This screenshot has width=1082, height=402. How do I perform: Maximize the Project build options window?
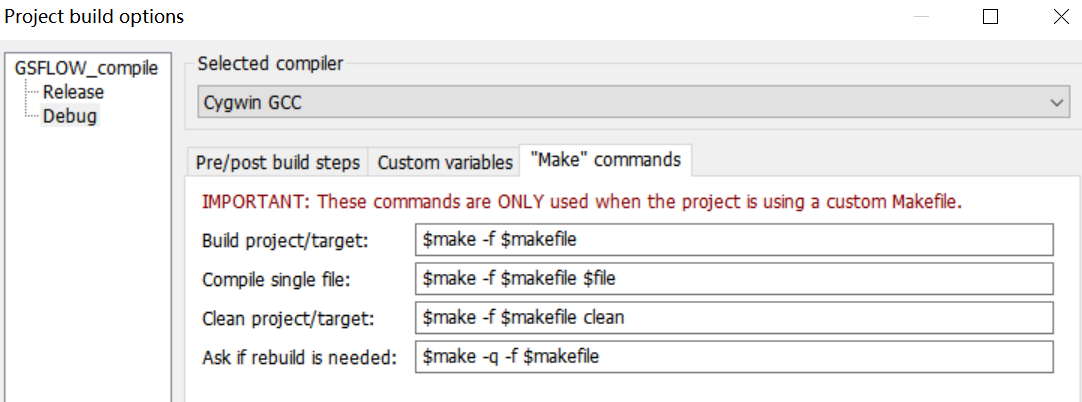(x=990, y=17)
